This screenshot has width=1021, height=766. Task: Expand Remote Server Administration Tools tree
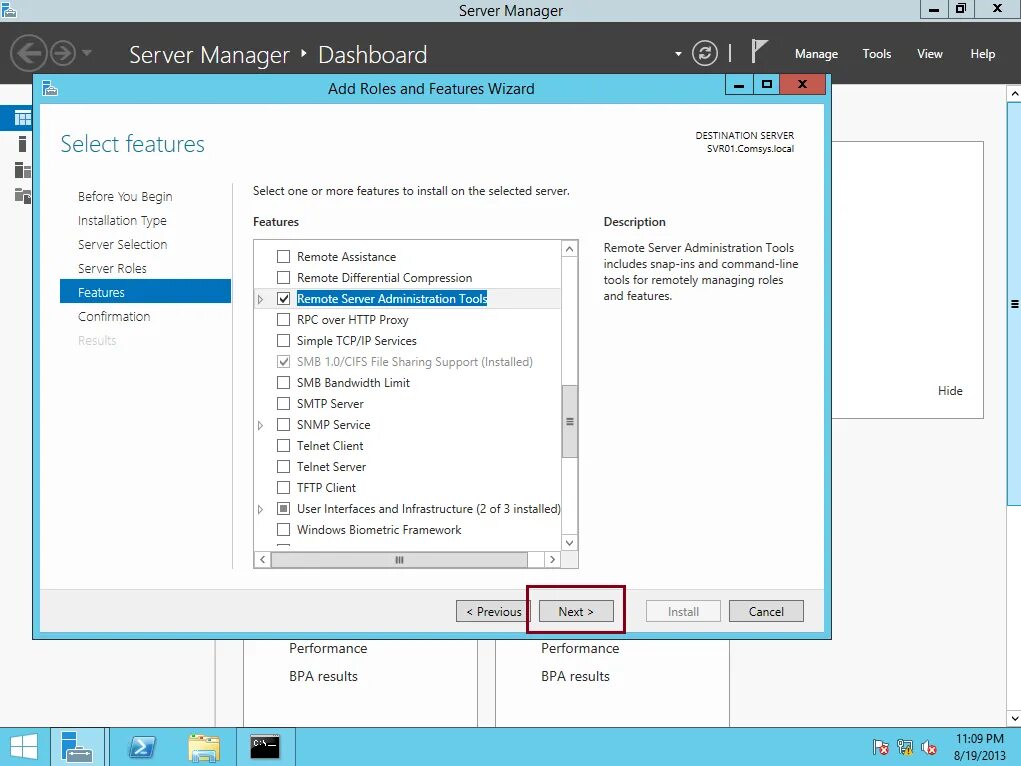[x=260, y=299]
